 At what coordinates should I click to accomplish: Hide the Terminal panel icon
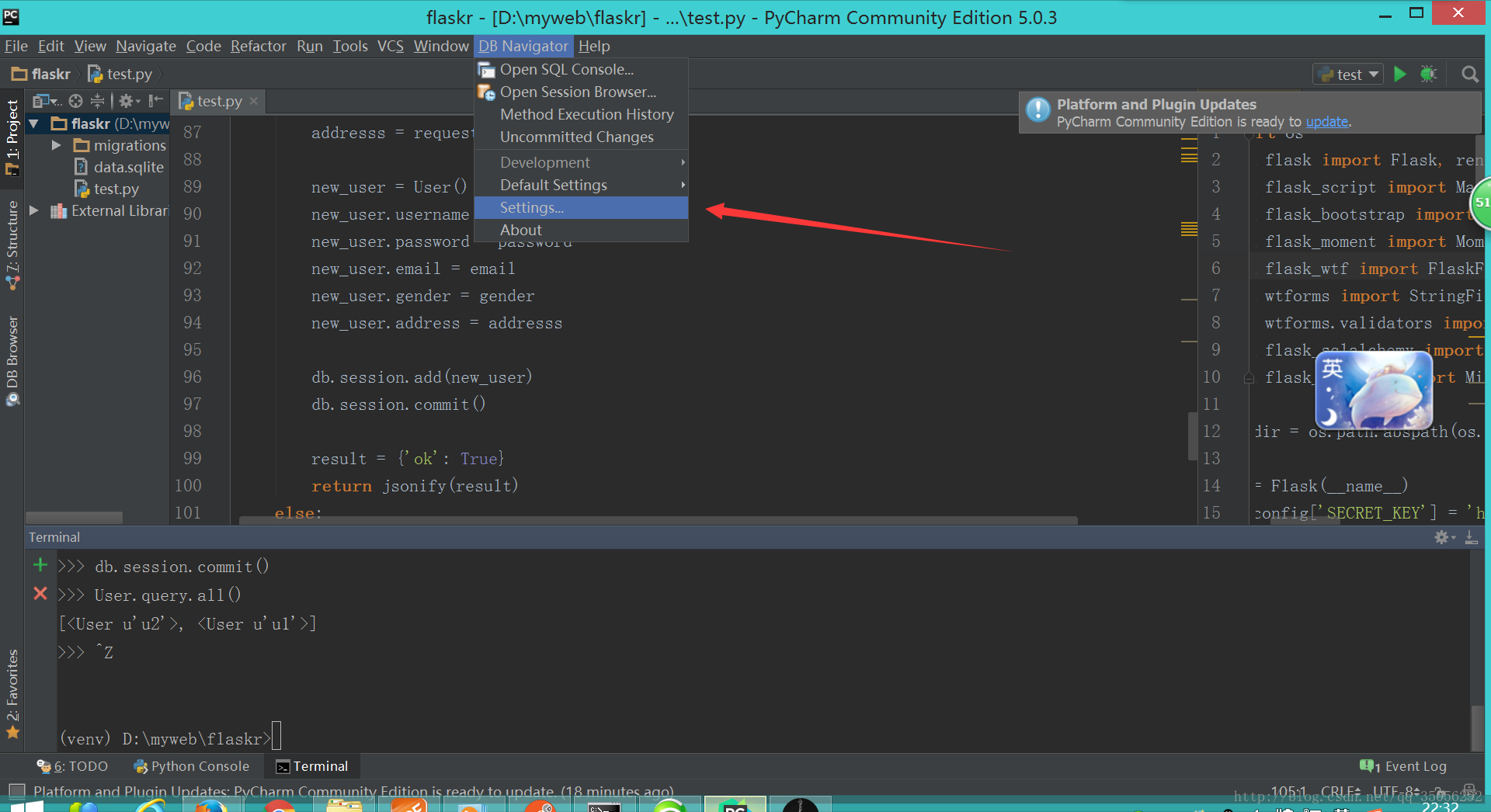(x=1471, y=537)
